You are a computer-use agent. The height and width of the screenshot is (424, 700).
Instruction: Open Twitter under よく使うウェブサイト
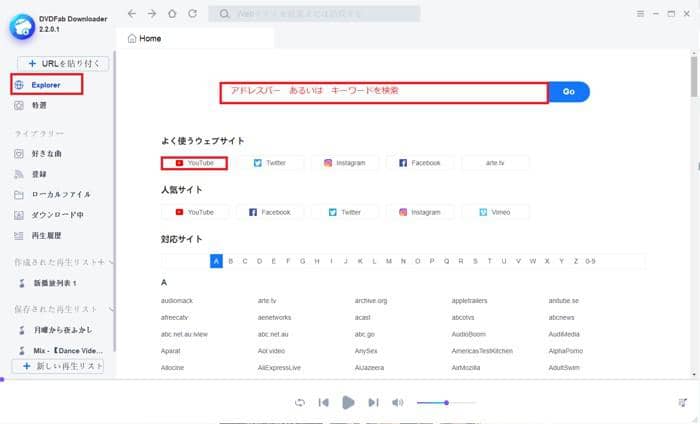(270, 163)
